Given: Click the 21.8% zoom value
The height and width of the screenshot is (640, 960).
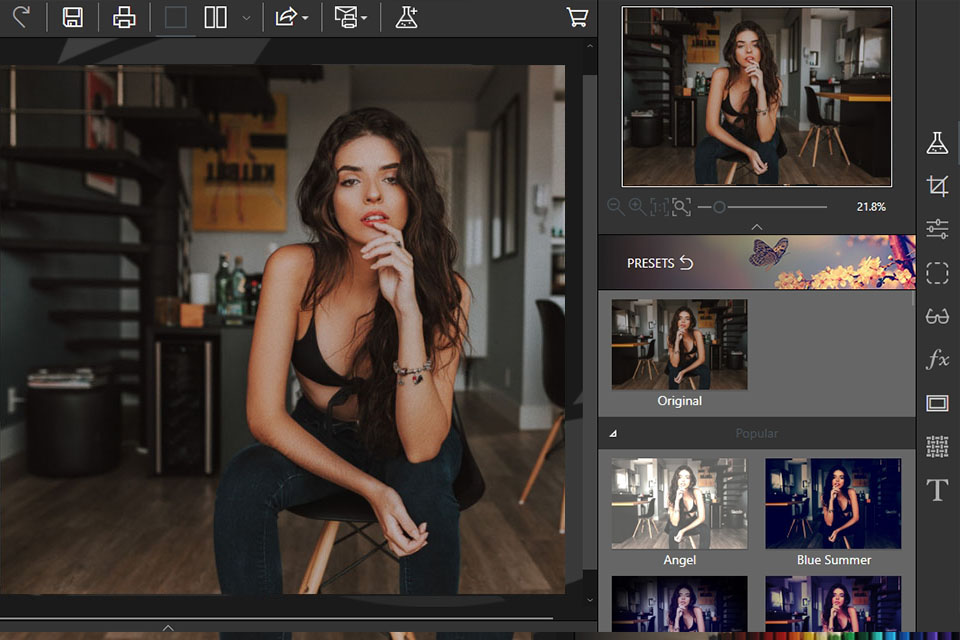Looking at the screenshot, I should [871, 207].
